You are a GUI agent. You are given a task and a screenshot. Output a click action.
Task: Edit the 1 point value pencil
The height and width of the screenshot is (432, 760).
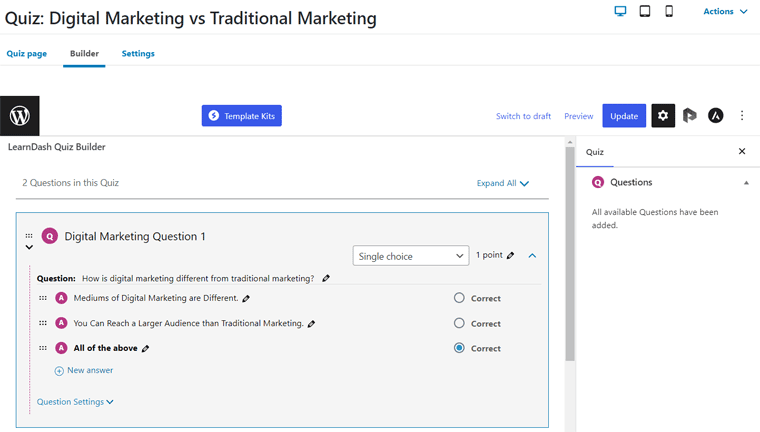[x=511, y=256]
